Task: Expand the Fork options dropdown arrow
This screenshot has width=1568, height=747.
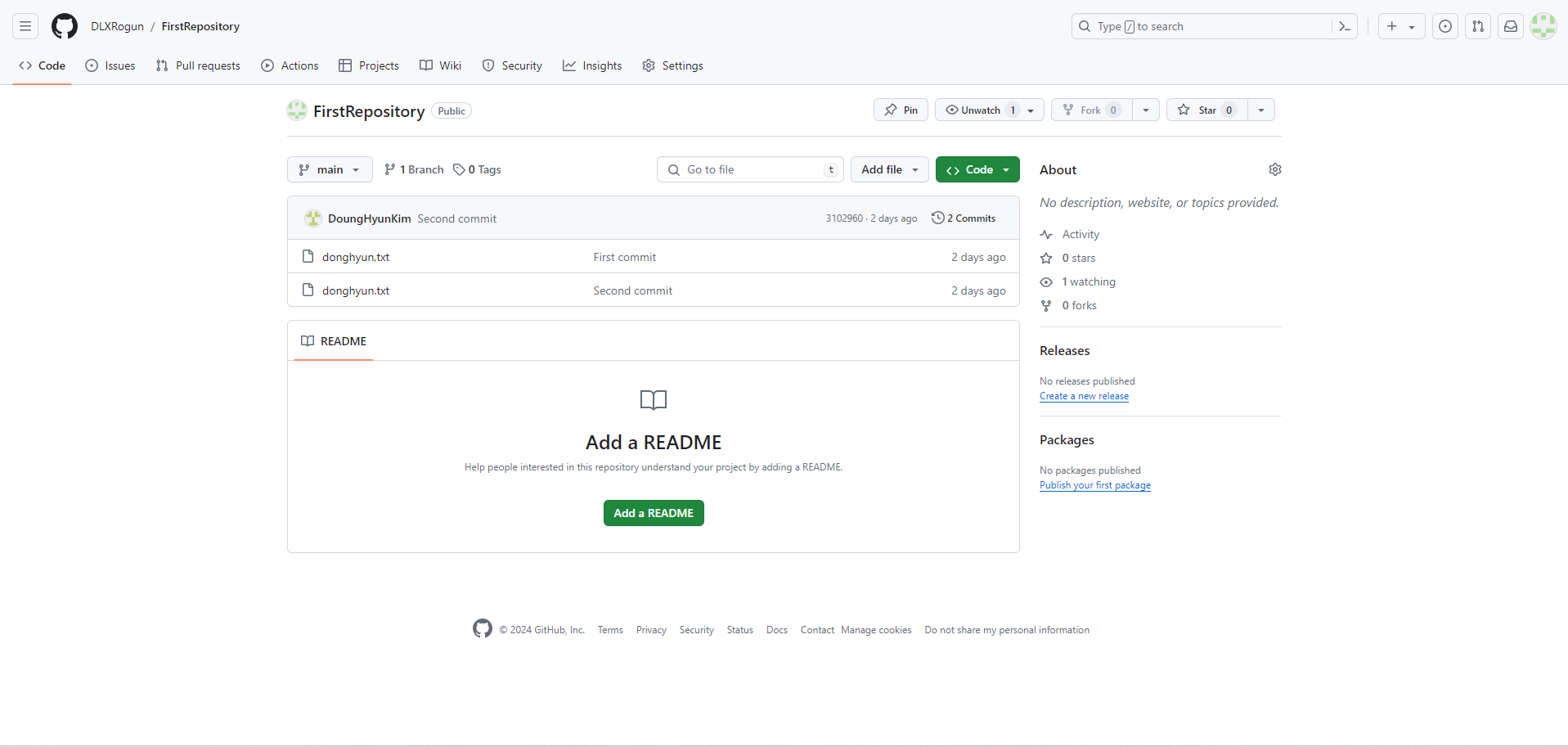Action: (1146, 110)
